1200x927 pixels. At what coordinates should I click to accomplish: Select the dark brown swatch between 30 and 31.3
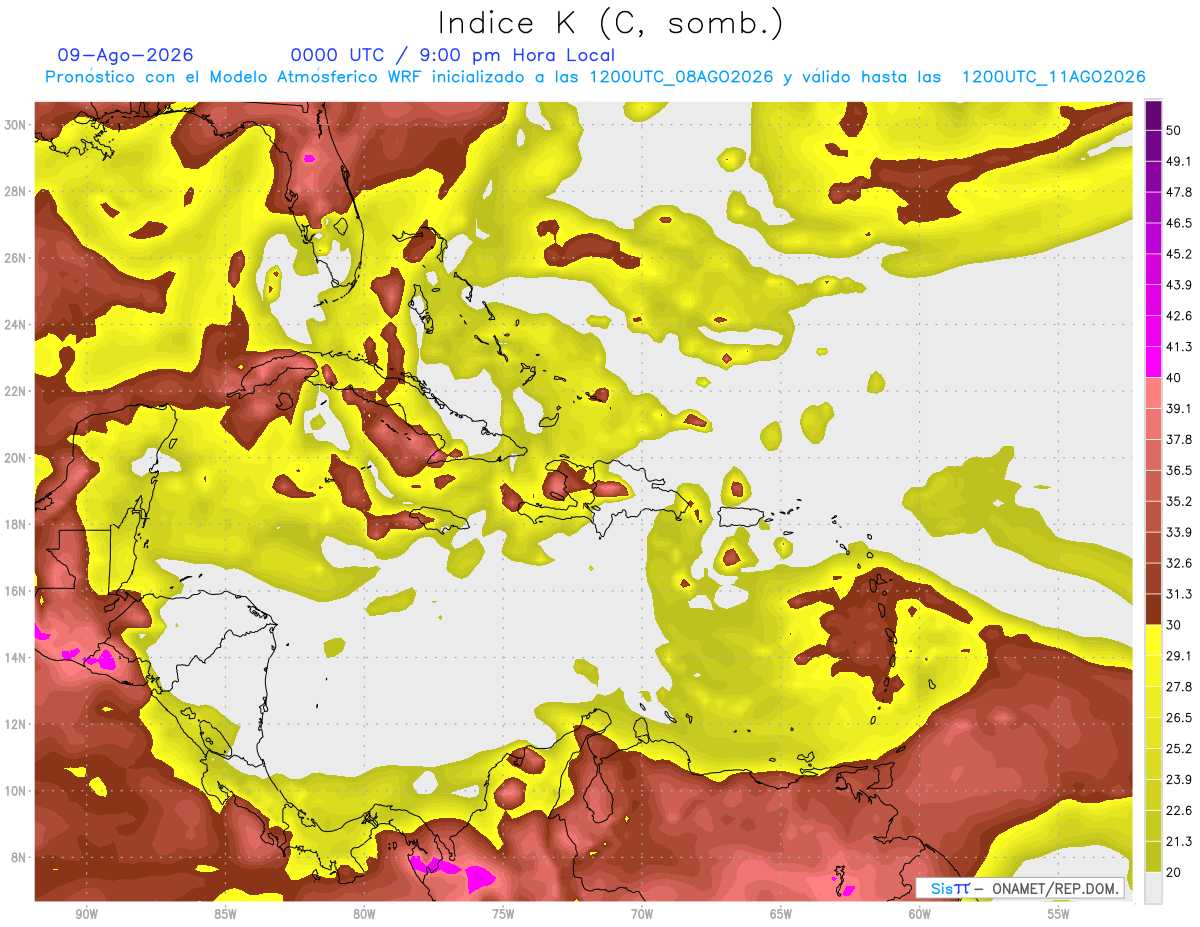coord(1153,609)
